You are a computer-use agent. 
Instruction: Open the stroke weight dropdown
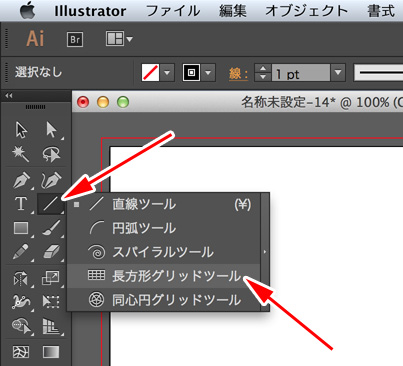[x=338, y=72]
